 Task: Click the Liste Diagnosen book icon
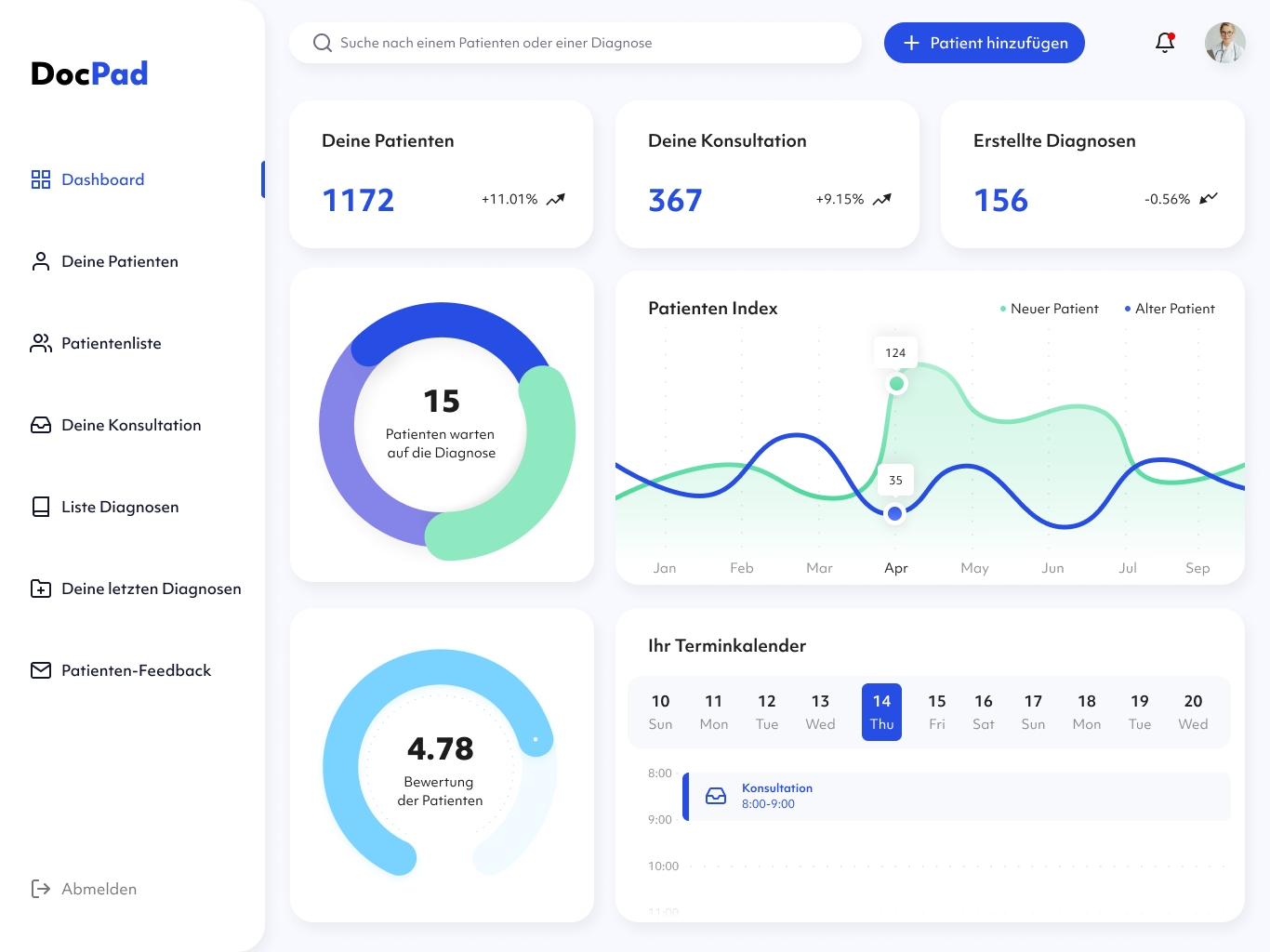(x=41, y=507)
